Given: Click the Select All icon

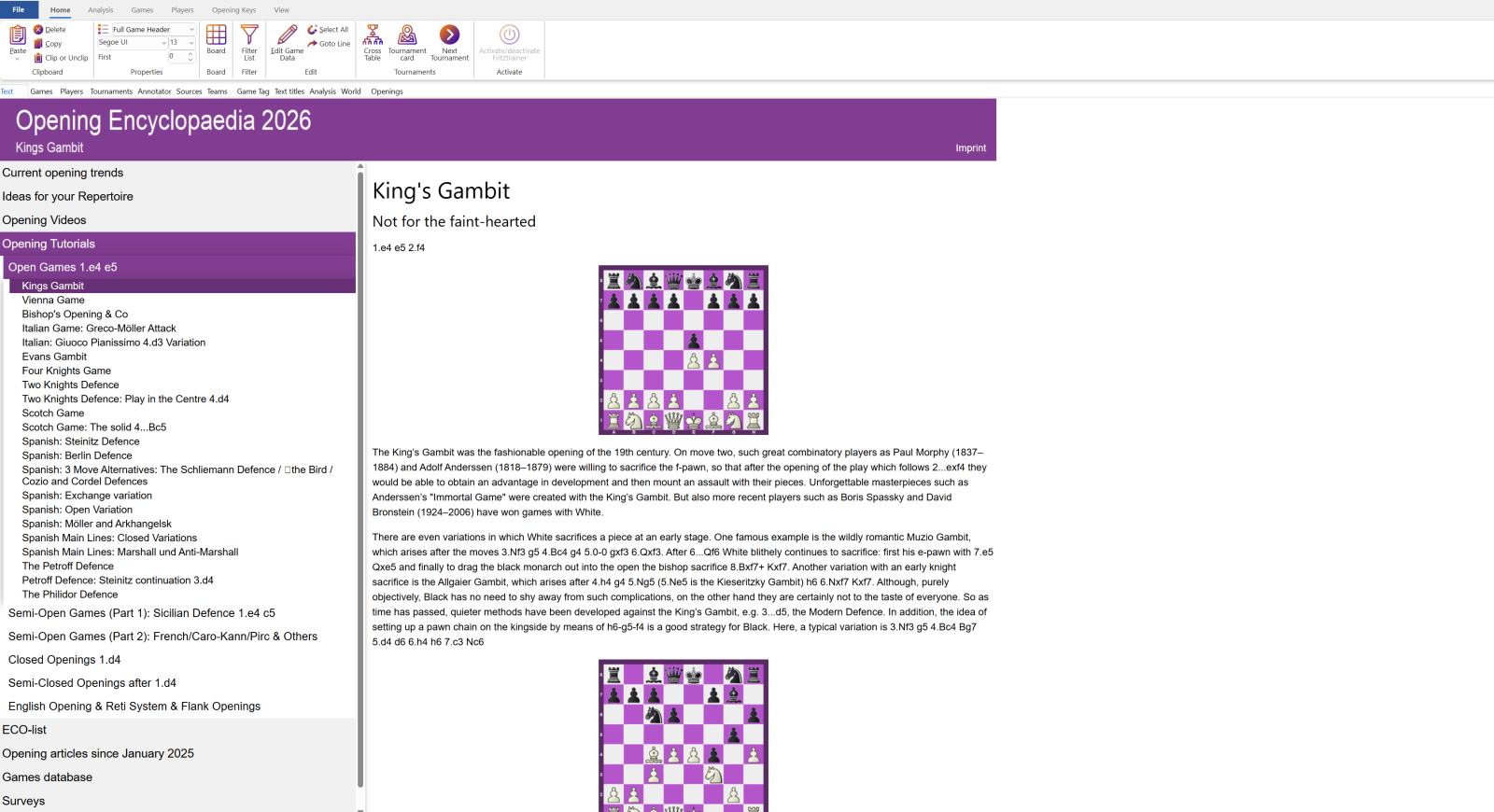Looking at the screenshot, I should tap(313, 30).
